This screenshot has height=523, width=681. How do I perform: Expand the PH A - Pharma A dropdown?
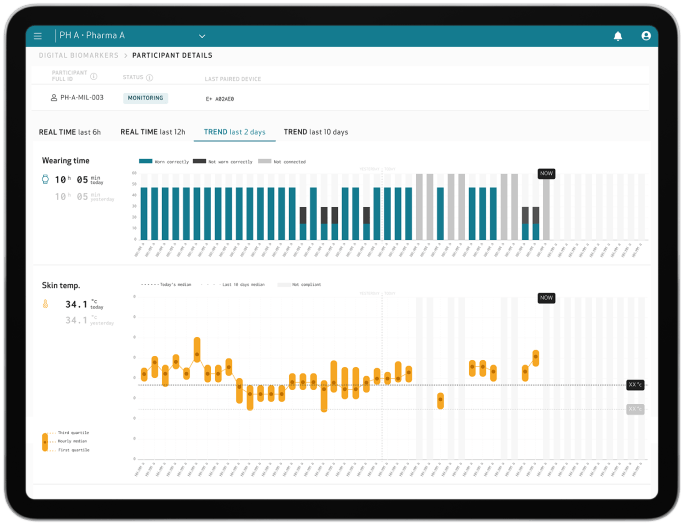tap(202, 36)
